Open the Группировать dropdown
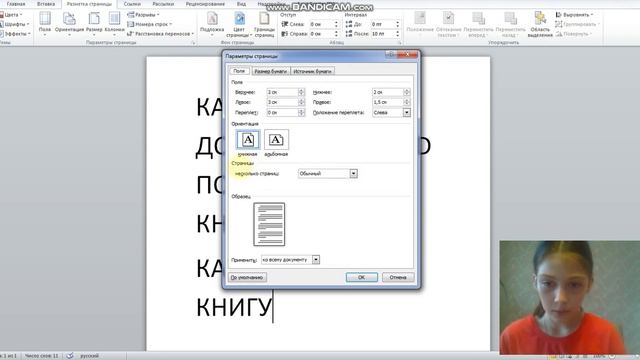Viewport: 640px width, 360px height. (577, 24)
